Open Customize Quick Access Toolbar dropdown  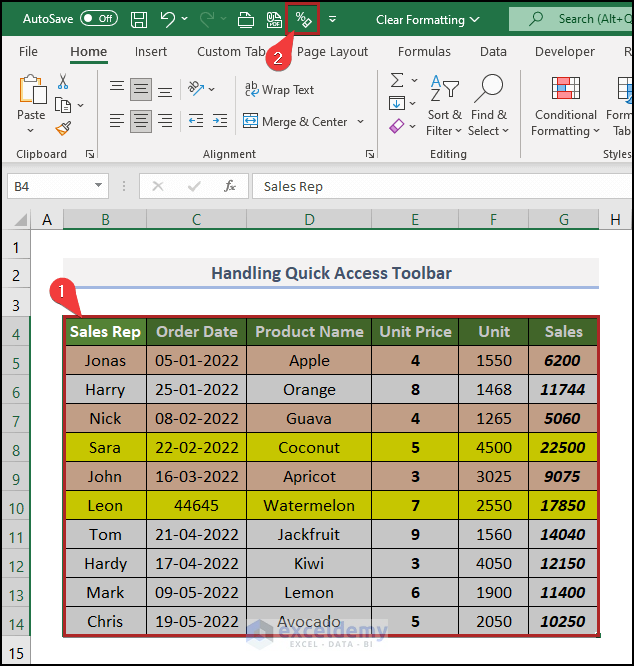coord(332,19)
